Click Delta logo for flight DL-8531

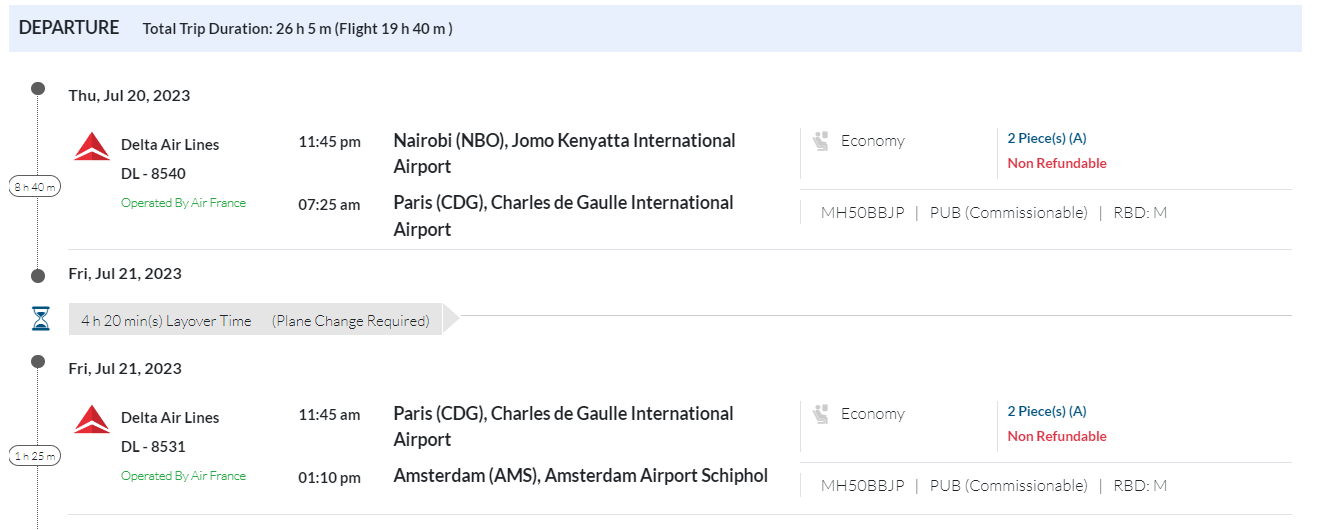pos(92,419)
